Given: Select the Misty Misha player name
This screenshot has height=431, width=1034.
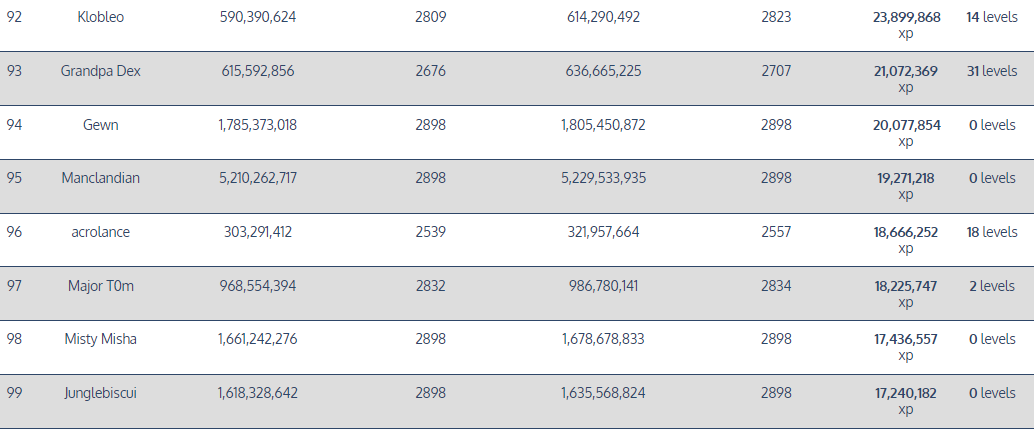Looking at the screenshot, I should tap(100, 339).
